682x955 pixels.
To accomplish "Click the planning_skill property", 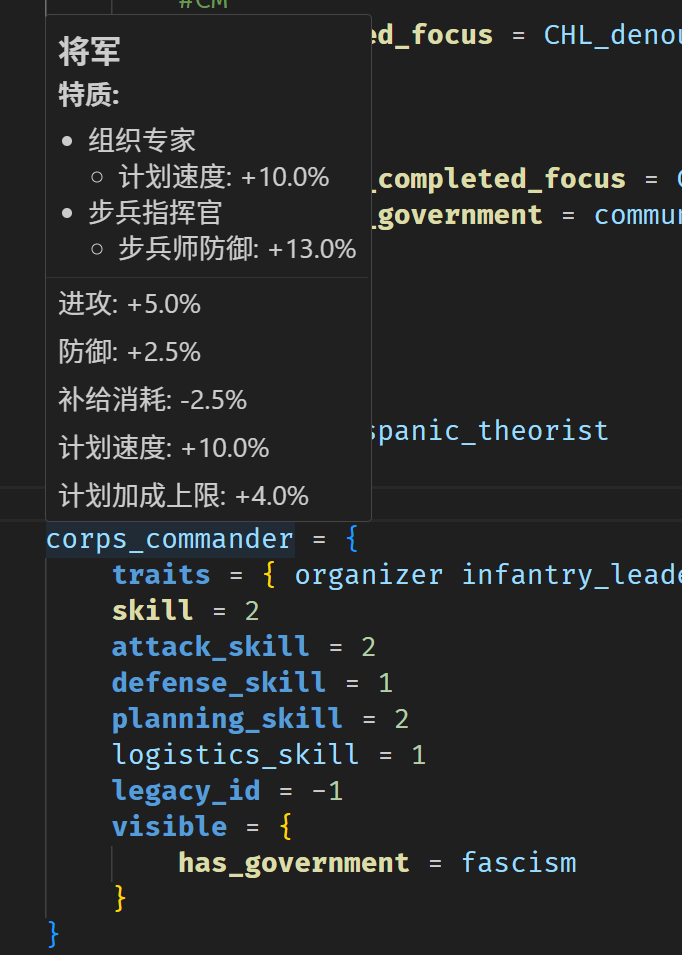I will click(227, 719).
